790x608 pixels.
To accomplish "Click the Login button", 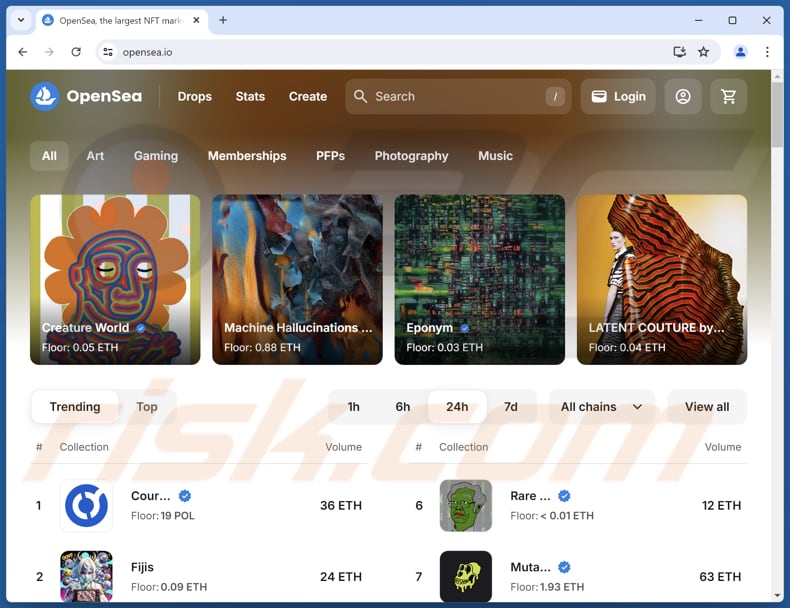I will [618, 96].
